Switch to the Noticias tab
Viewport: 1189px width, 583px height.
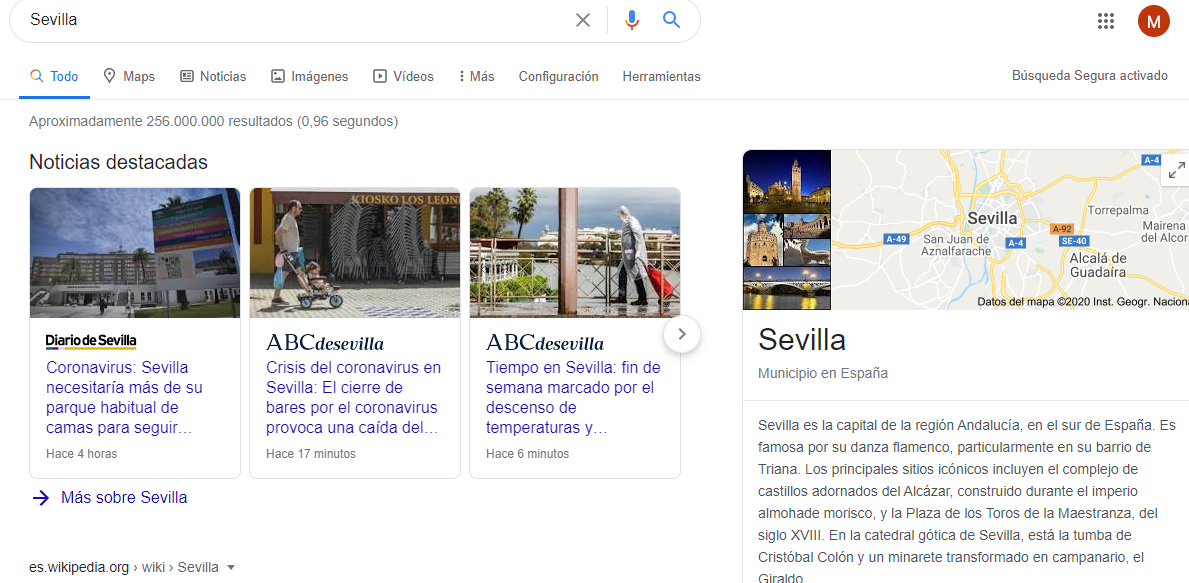point(213,76)
